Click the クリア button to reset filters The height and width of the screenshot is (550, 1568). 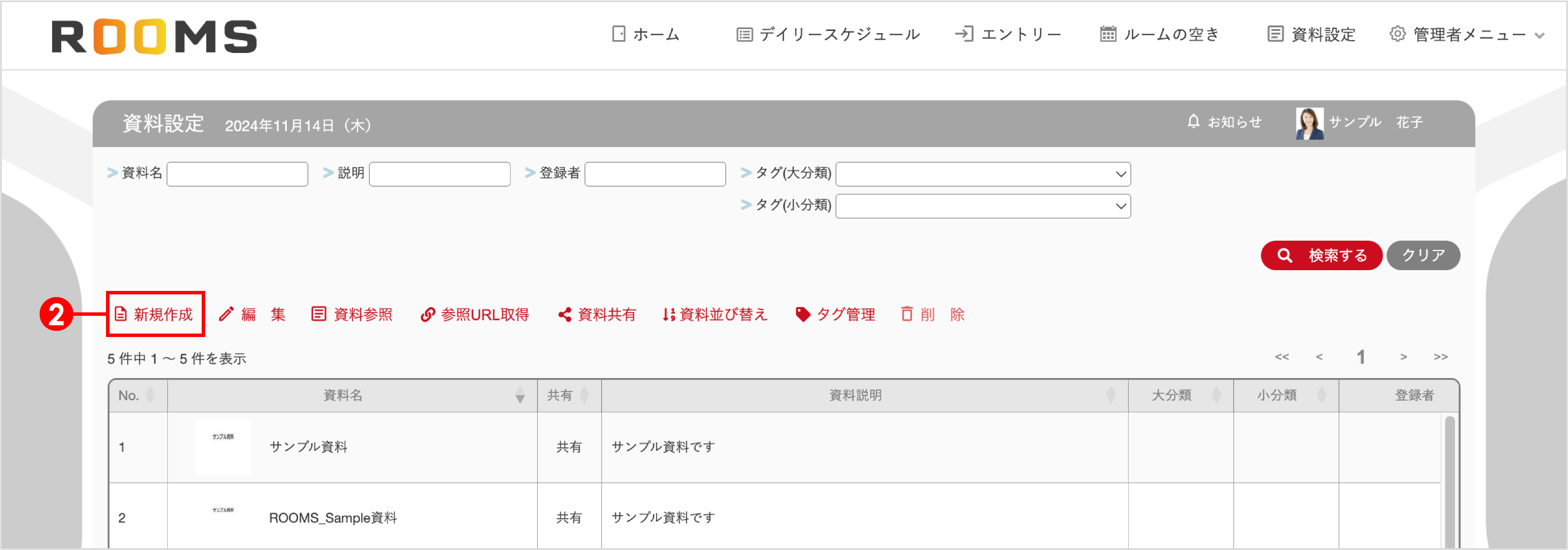[1422, 255]
